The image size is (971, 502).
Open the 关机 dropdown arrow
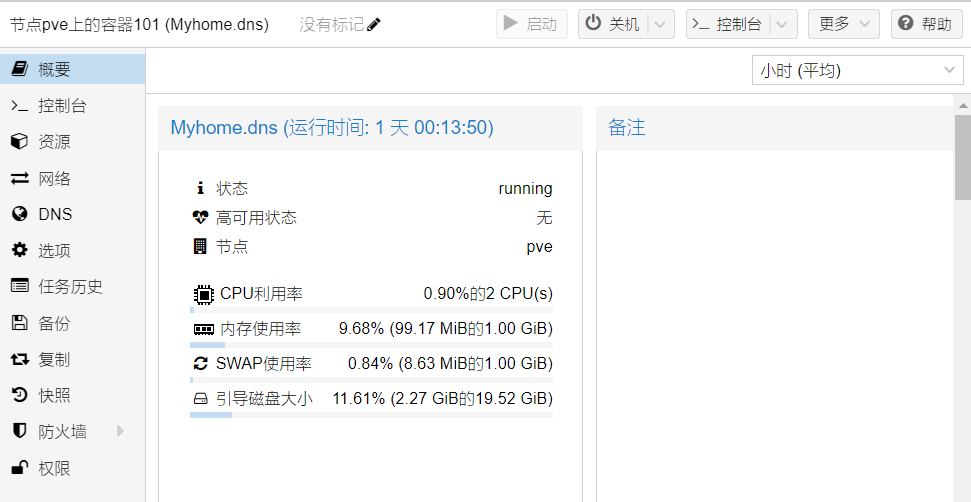[x=660, y=25]
